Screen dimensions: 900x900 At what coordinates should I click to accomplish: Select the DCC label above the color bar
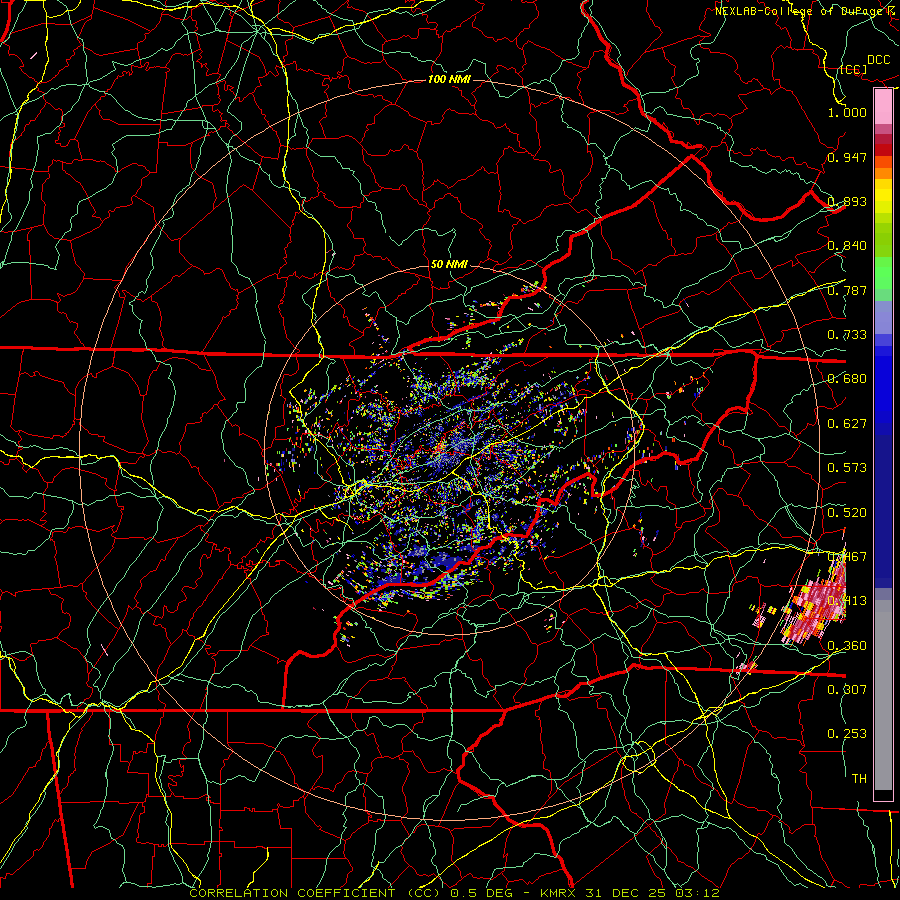pyautogui.click(x=878, y=60)
